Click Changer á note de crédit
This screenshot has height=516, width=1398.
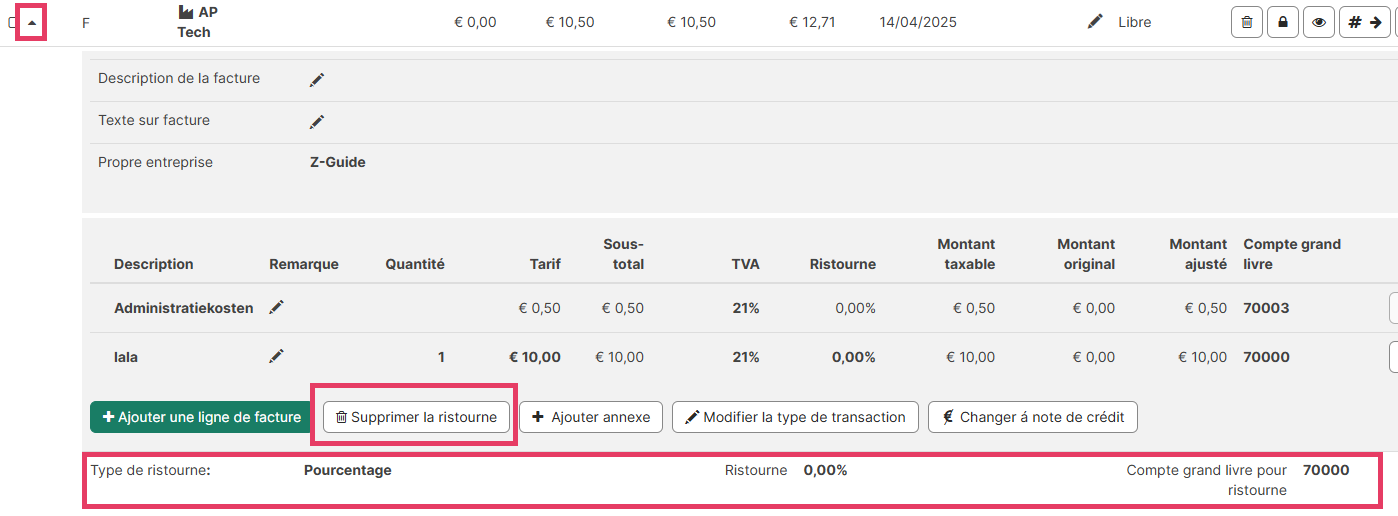1032,417
